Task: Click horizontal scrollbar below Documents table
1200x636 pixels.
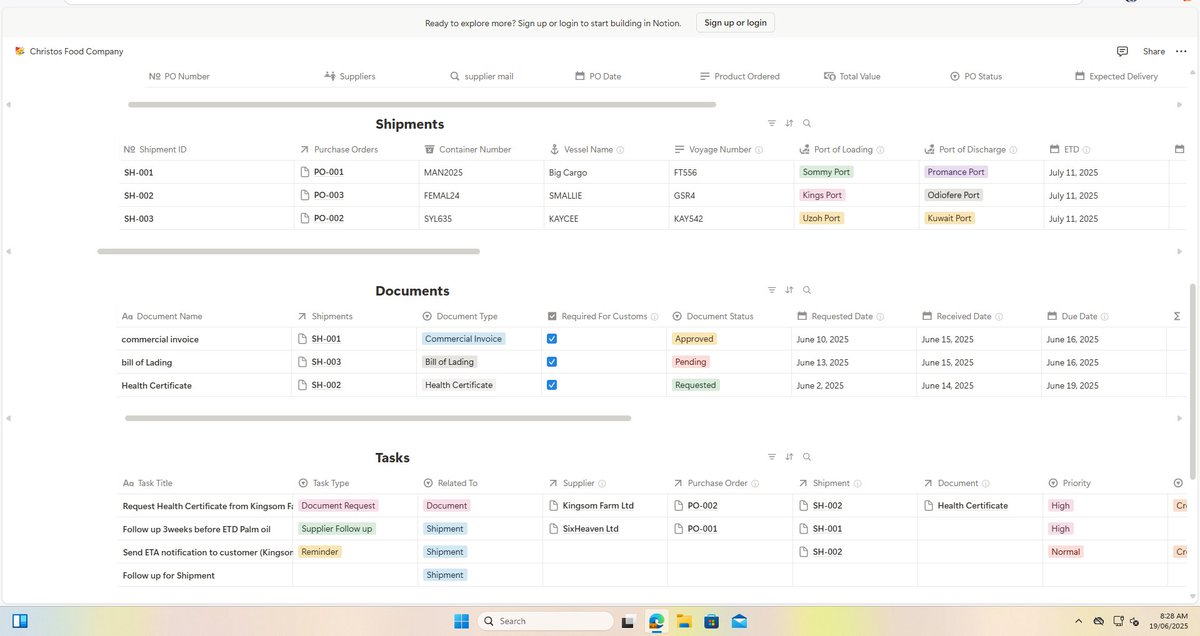Action: click(377, 418)
